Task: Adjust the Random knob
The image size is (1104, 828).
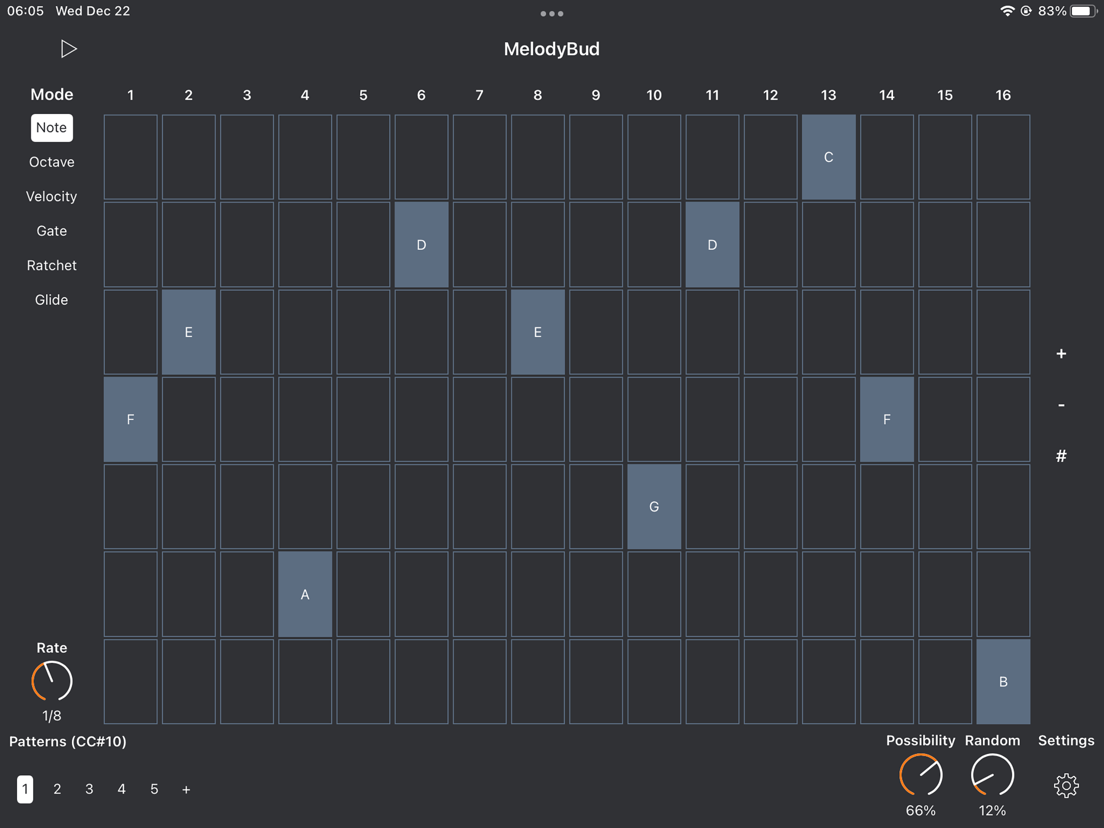Action: [x=992, y=774]
